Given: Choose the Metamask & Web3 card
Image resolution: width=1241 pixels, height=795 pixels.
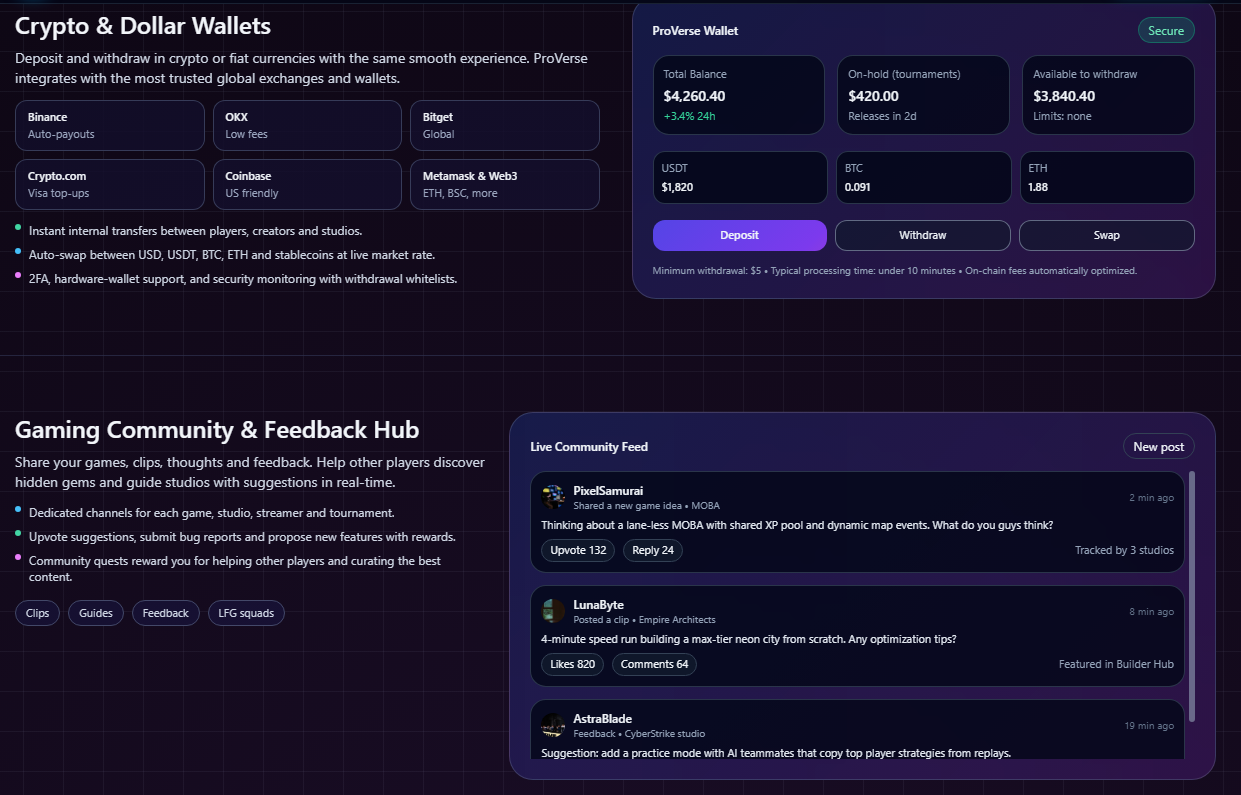Looking at the screenshot, I should tap(504, 184).
